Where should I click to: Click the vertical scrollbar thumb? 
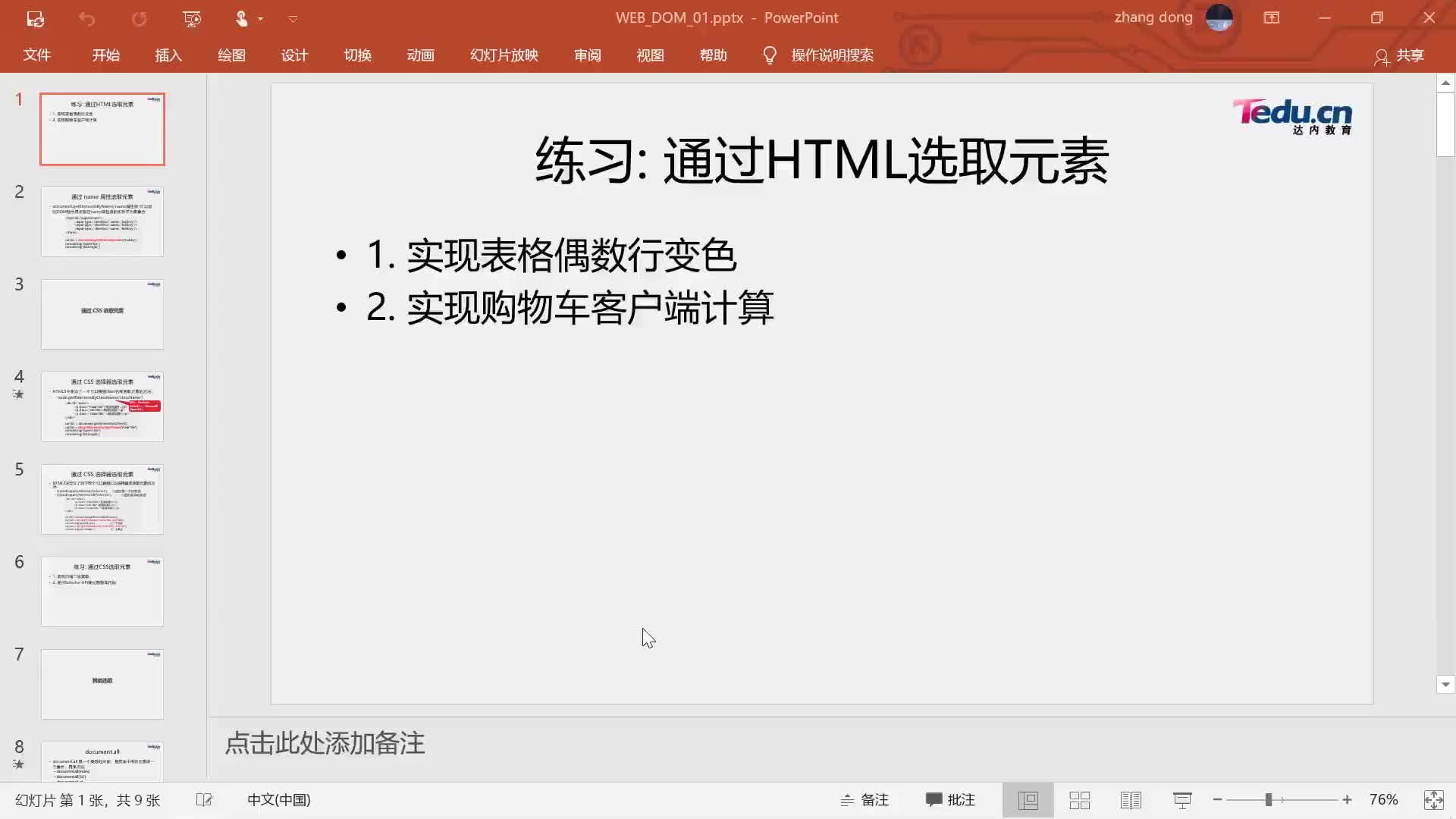tap(1445, 124)
